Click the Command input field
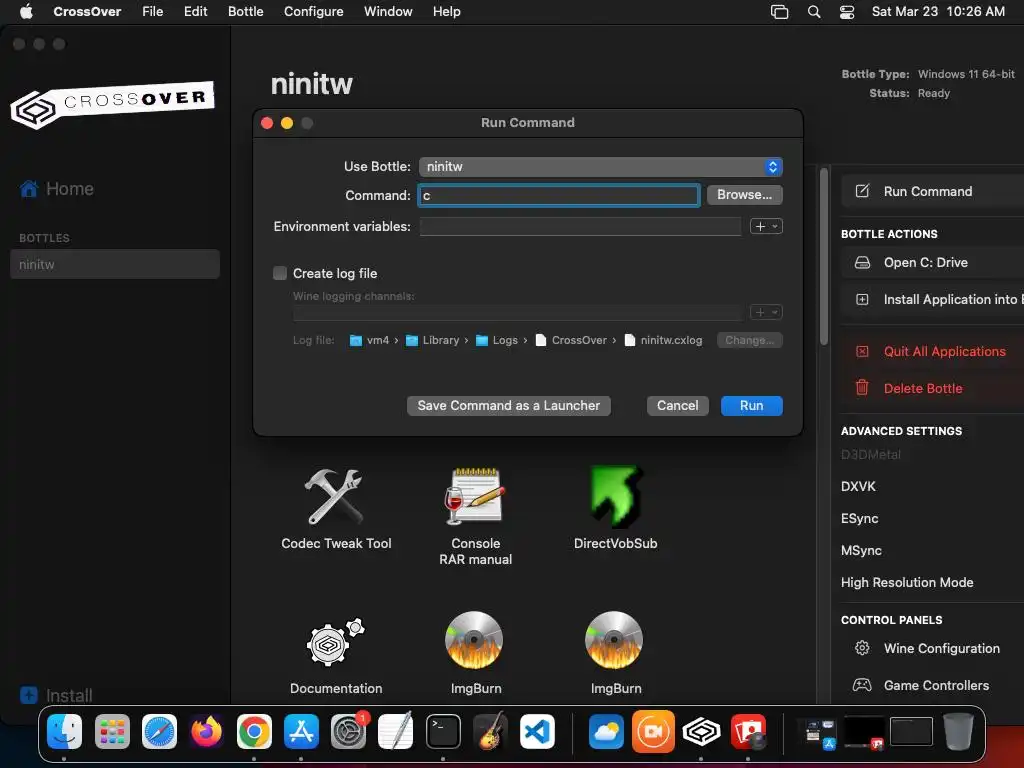 coord(559,195)
